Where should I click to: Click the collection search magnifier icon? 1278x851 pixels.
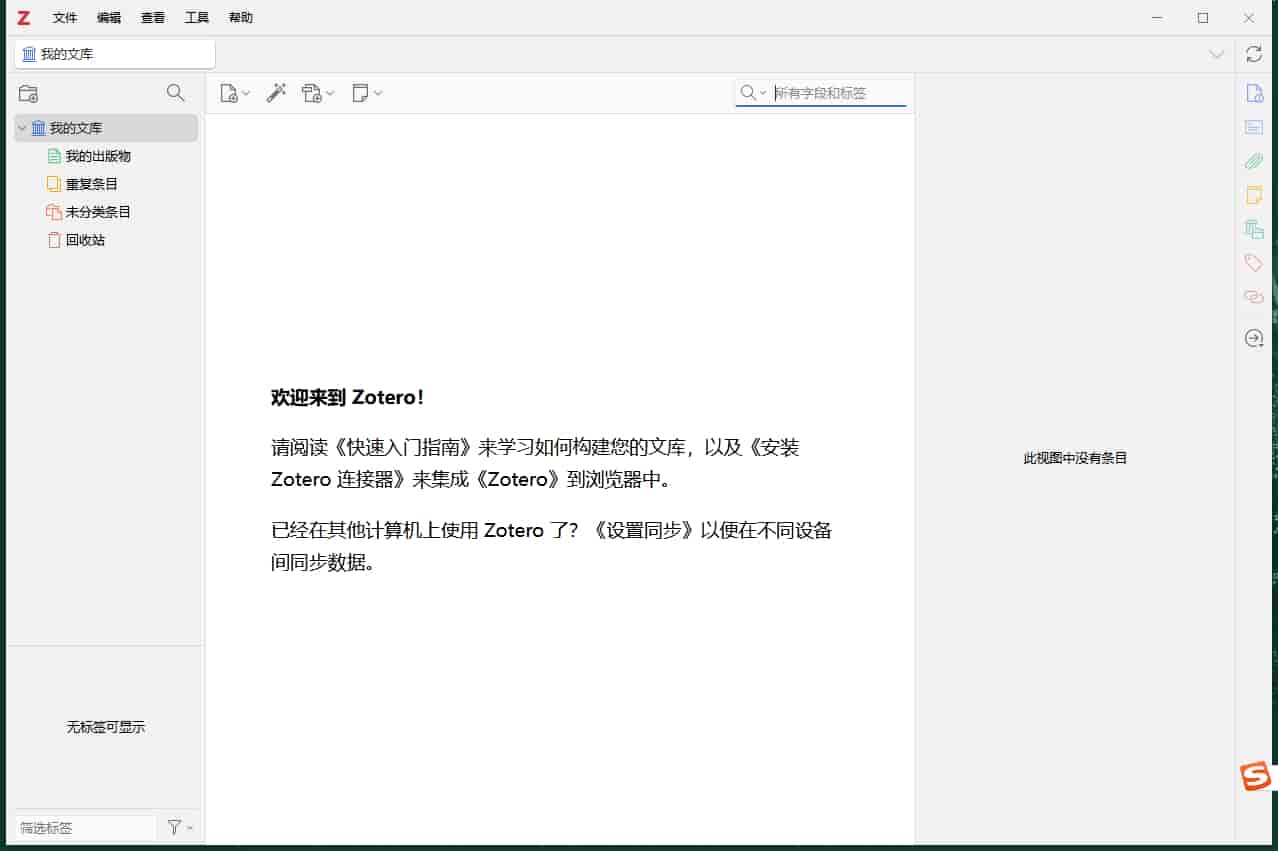pyautogui.click(x=176, y=92)
